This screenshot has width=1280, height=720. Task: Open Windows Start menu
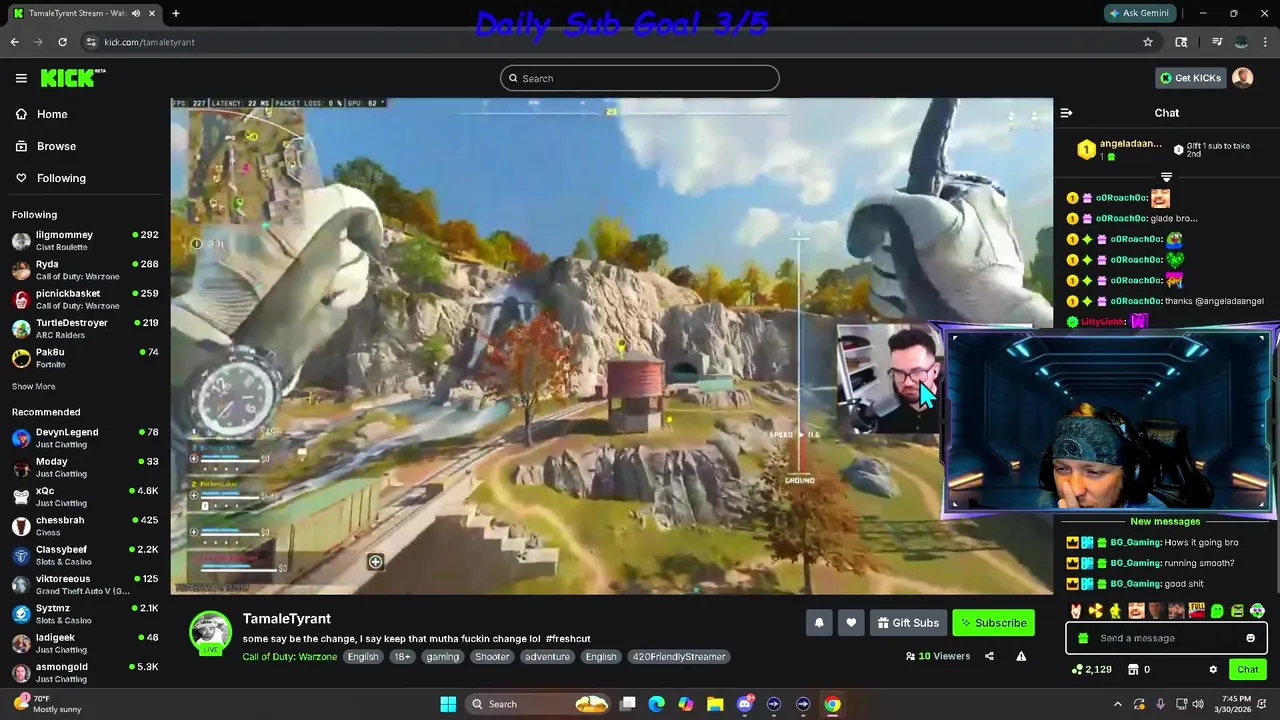(448, 704)
